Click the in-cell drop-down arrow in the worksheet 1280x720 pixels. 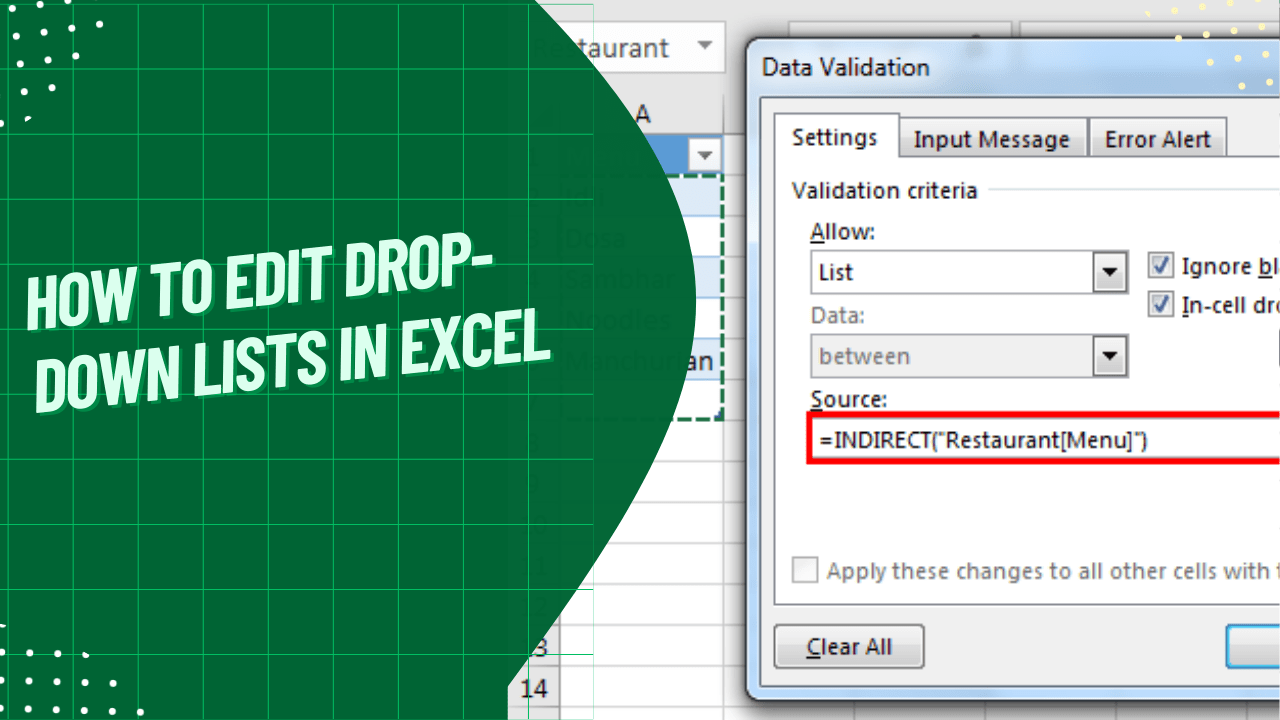coord(705,156)
